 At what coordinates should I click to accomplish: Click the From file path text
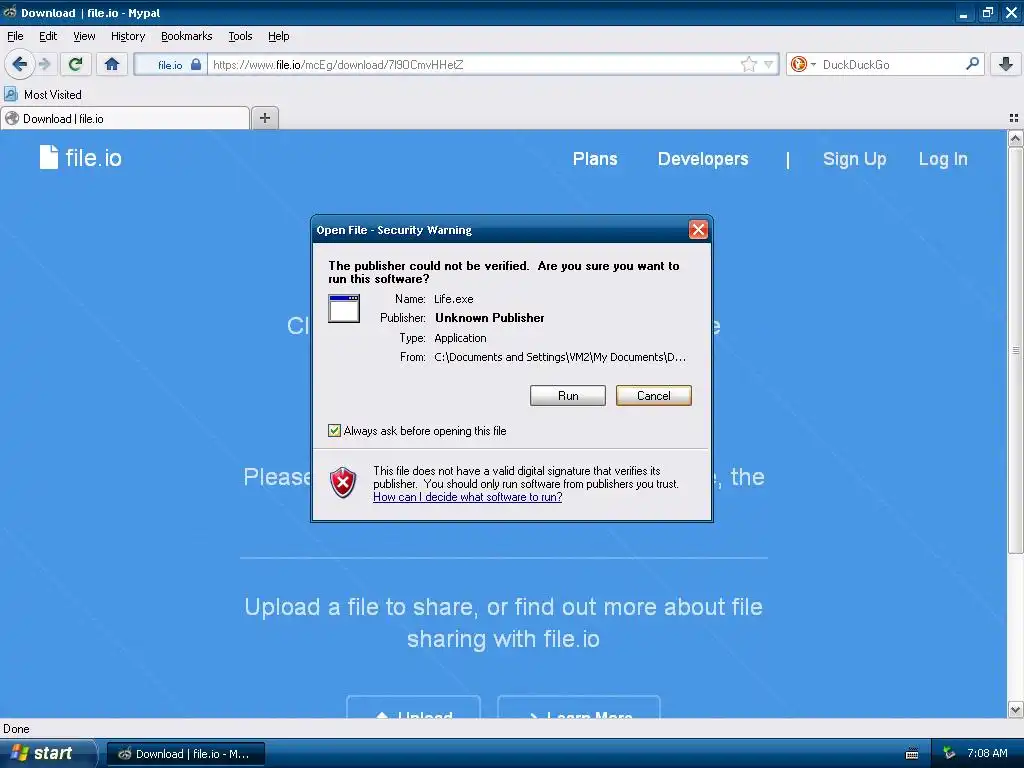click(x=560, y=357)
